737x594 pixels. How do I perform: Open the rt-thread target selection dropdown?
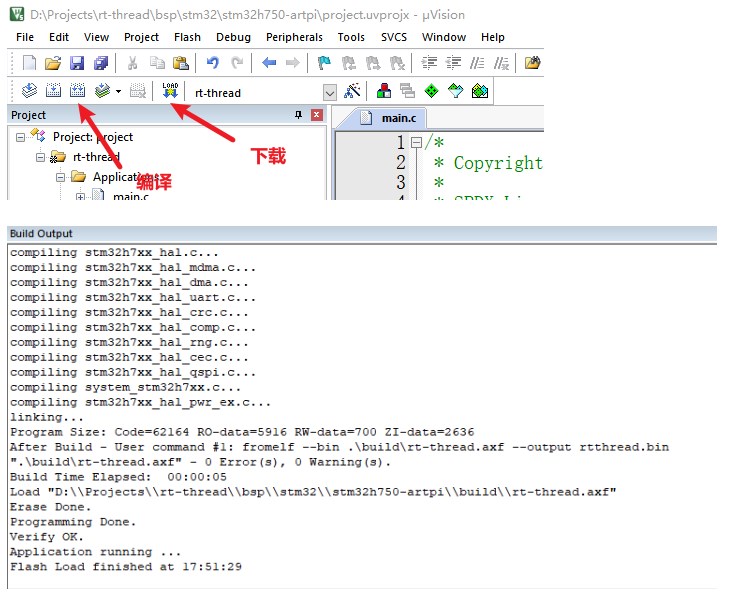click(x=329, y=93)
